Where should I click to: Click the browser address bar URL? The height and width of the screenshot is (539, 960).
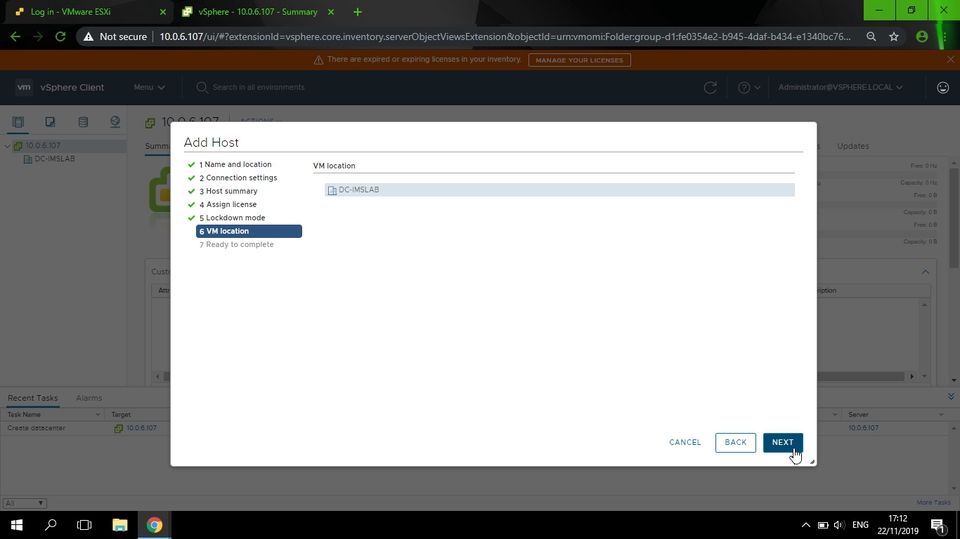point(505,37)
